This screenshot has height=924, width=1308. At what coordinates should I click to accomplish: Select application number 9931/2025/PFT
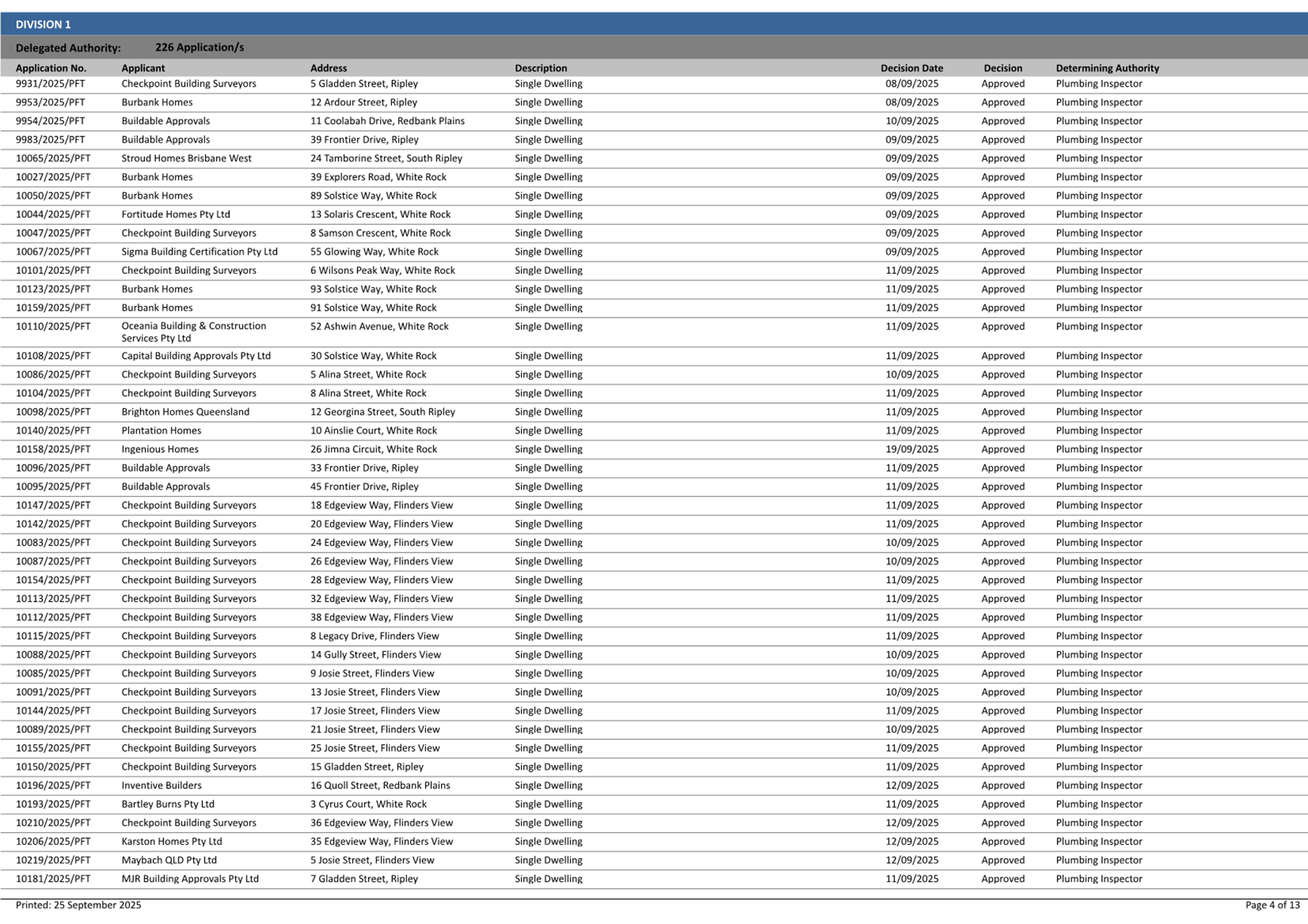pos(51,84)
